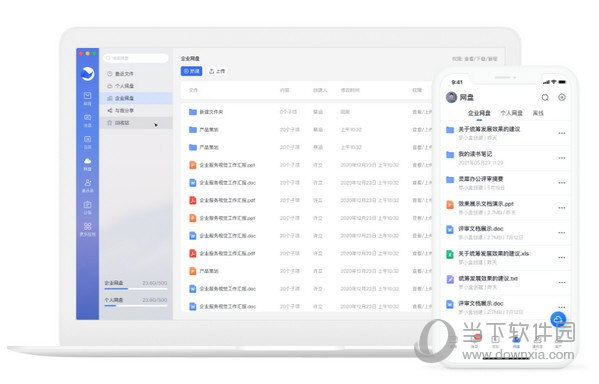The height and width of the screenshot is (384, 599).
Task: Tap the phone's plus add icon
Action: pyautogui.click(x=562, y=97)
